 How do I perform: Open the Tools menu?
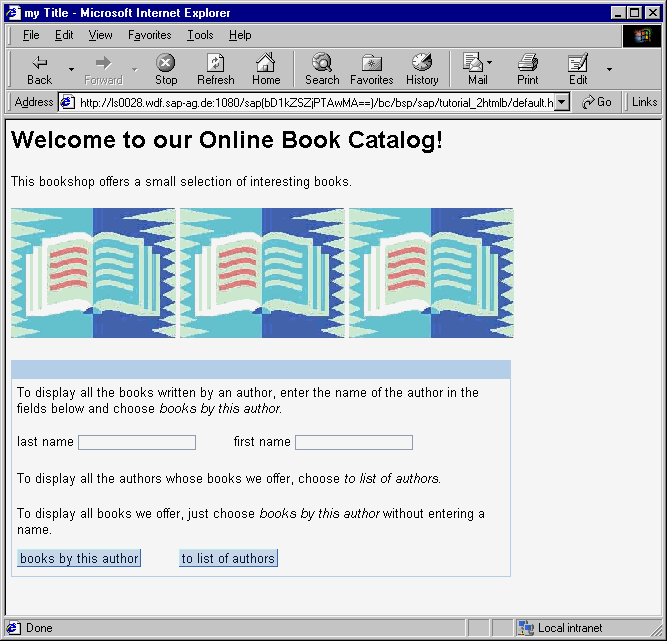pyautogui.click(x=200, y=35)
